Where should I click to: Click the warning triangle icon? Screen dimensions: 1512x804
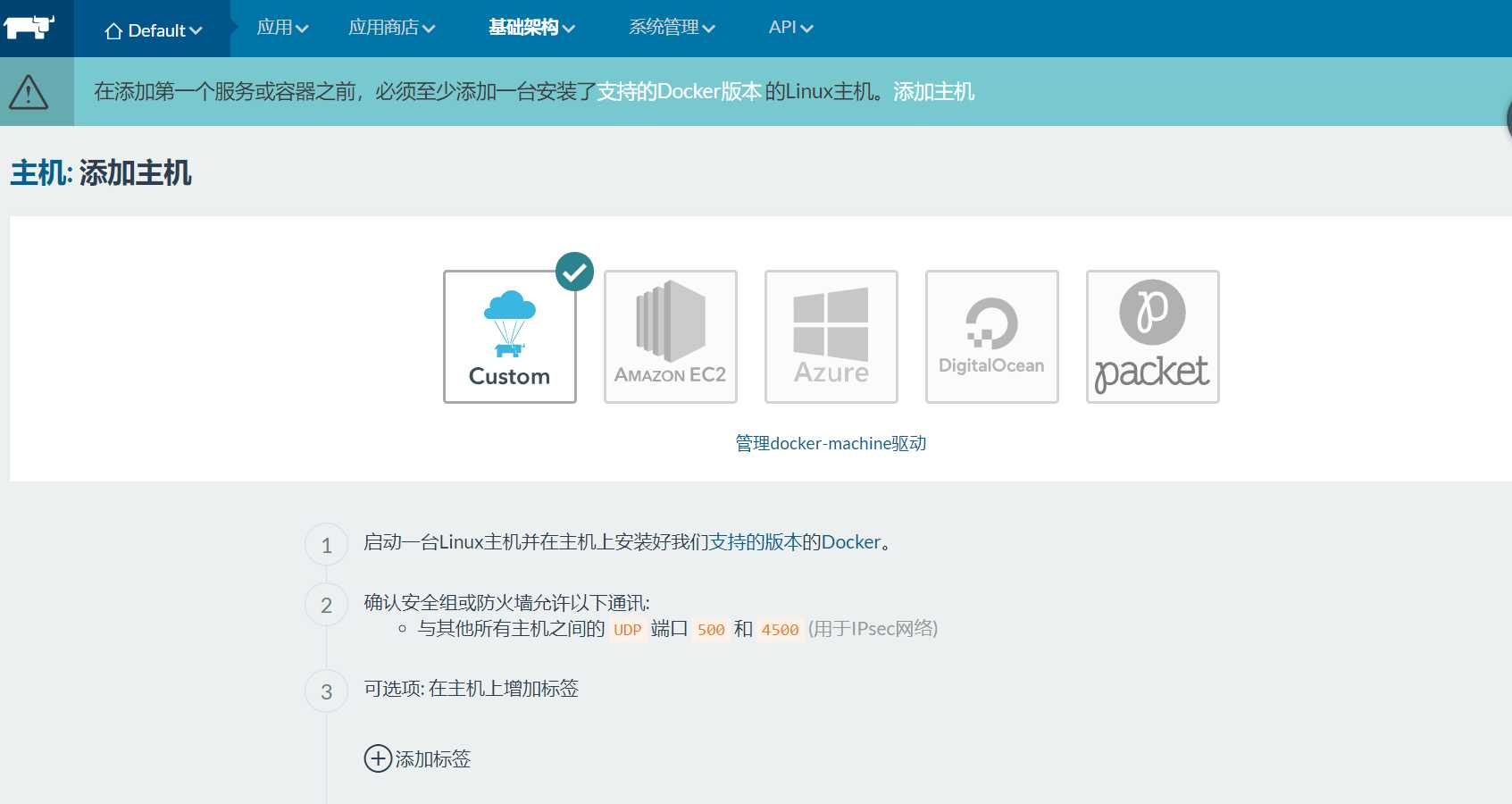tap(29, 91)
